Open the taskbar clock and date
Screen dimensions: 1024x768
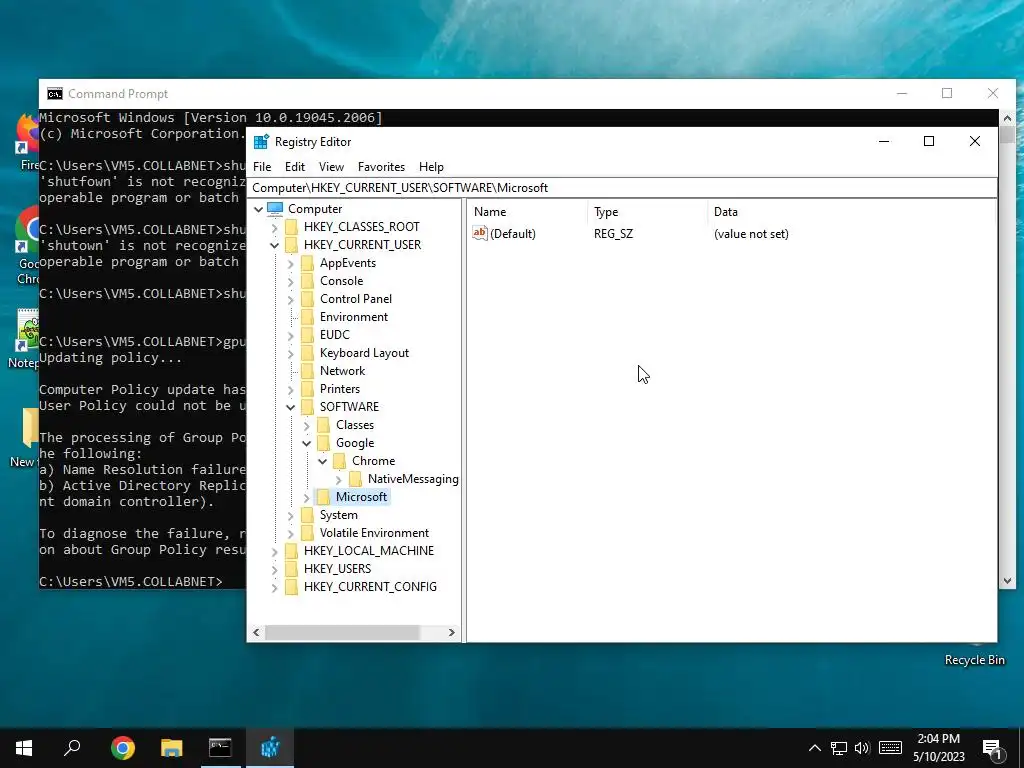point(938,748)
